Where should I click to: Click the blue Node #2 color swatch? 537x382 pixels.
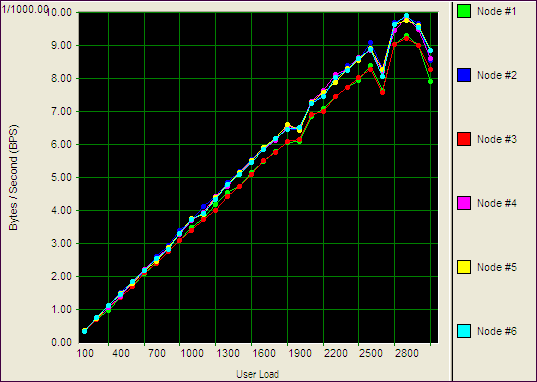click(x=464, y=75)
